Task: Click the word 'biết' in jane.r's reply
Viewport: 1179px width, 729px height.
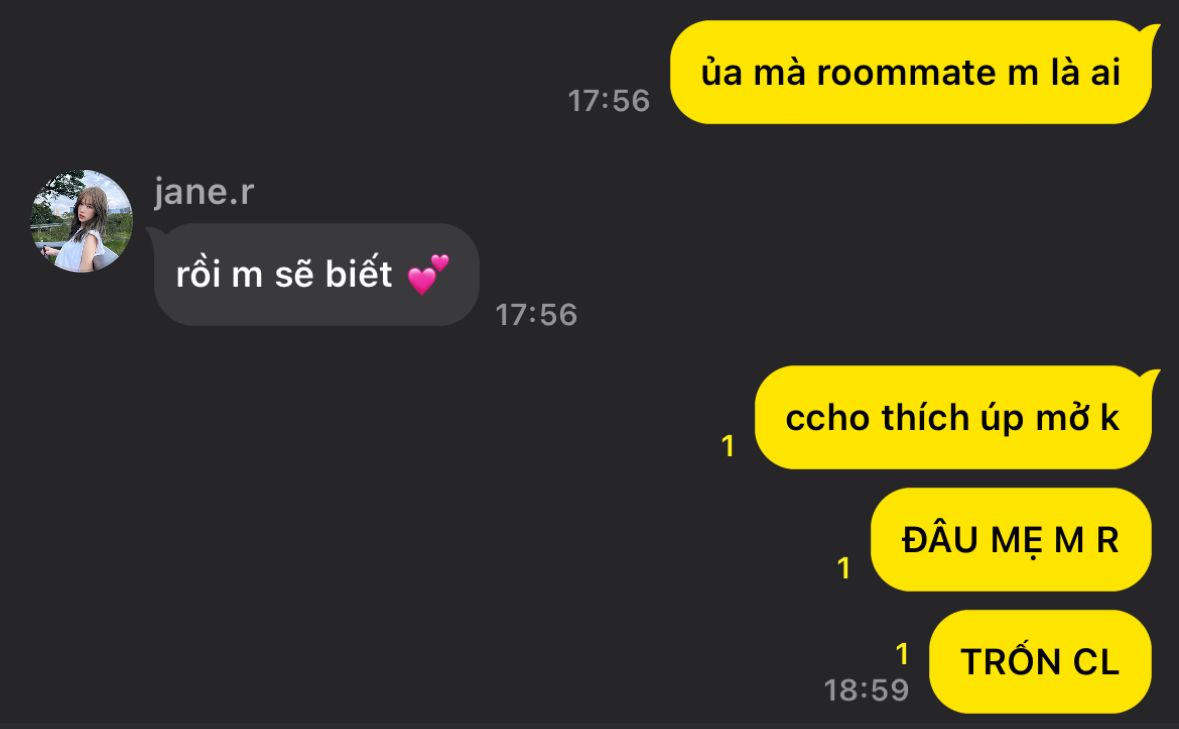Action: pyautogui.click(x=359, y=274)
